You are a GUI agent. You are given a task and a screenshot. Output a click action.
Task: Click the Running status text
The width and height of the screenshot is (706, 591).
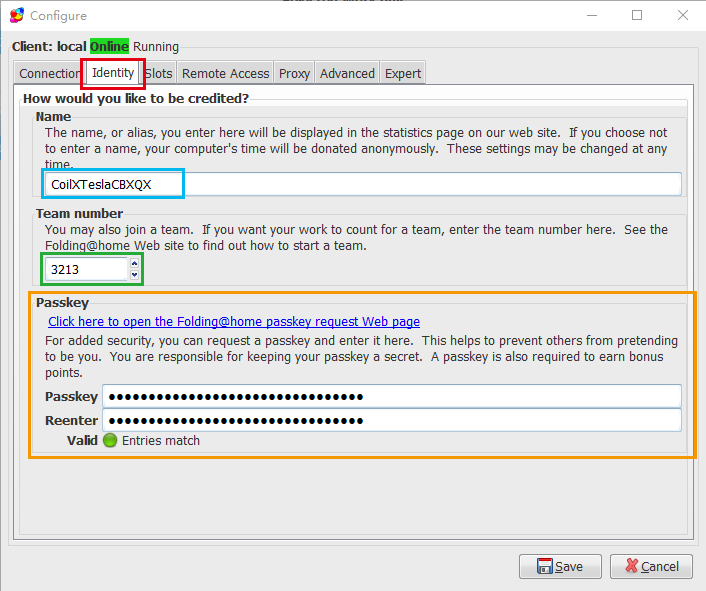tap(156, 47)
